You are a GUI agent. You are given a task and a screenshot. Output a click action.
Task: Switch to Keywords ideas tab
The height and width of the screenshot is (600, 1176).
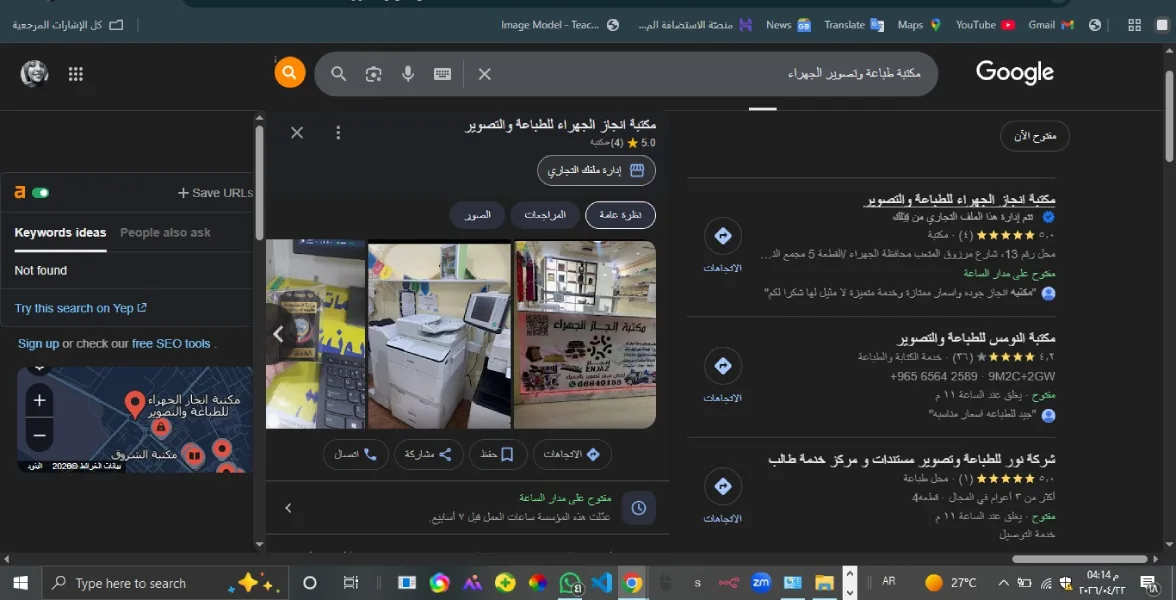pos(60,233)
